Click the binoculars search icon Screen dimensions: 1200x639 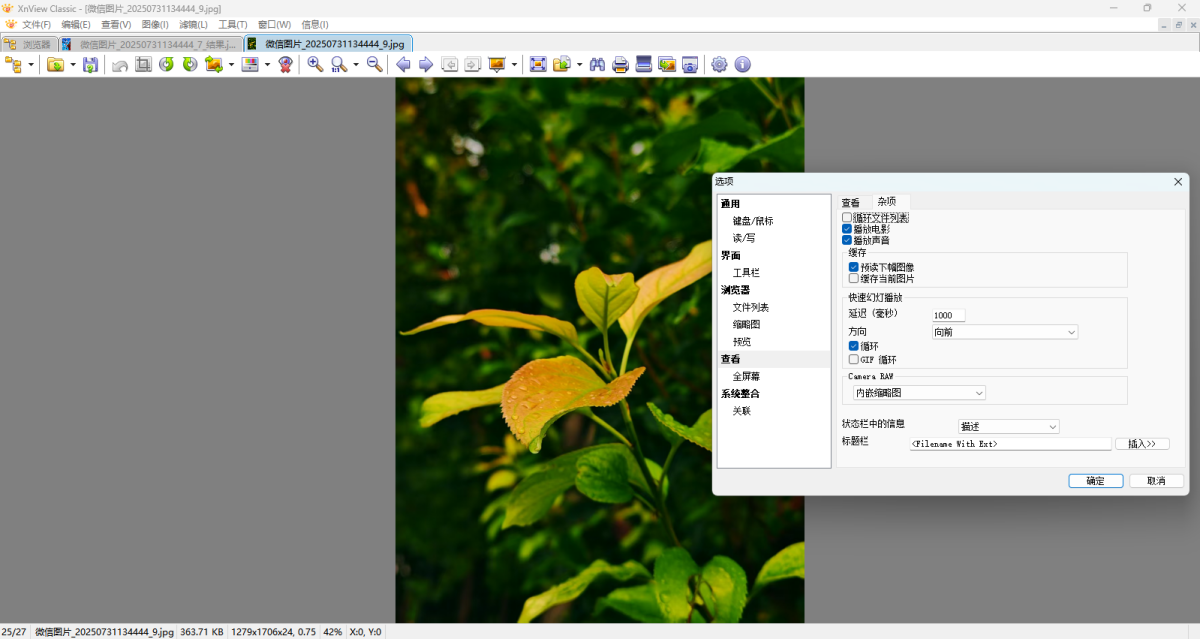tap(597, 65)
